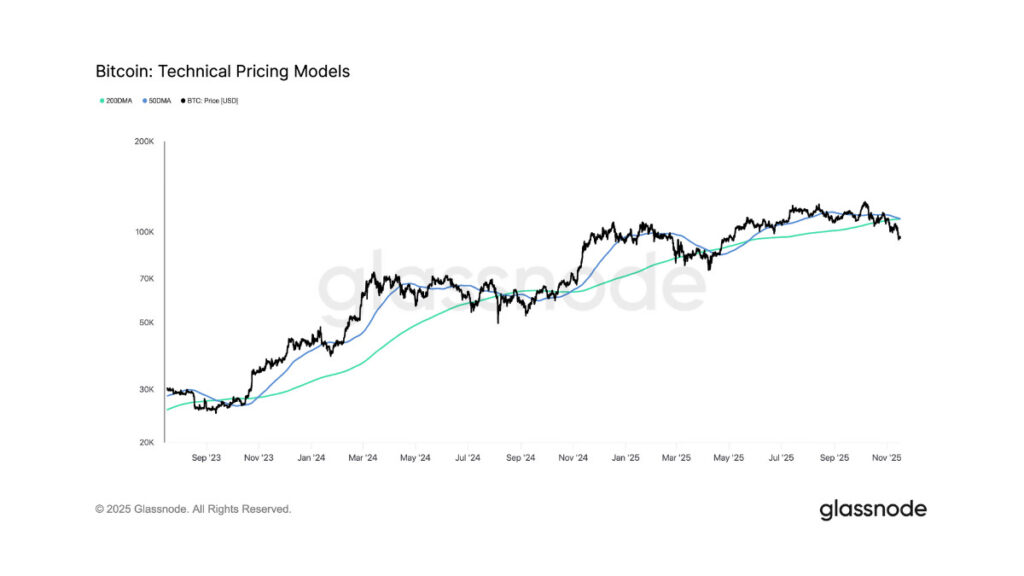The image size is (1024, 576).
Task: Click the black BTC Price legend dot
Action: [183, 101]
